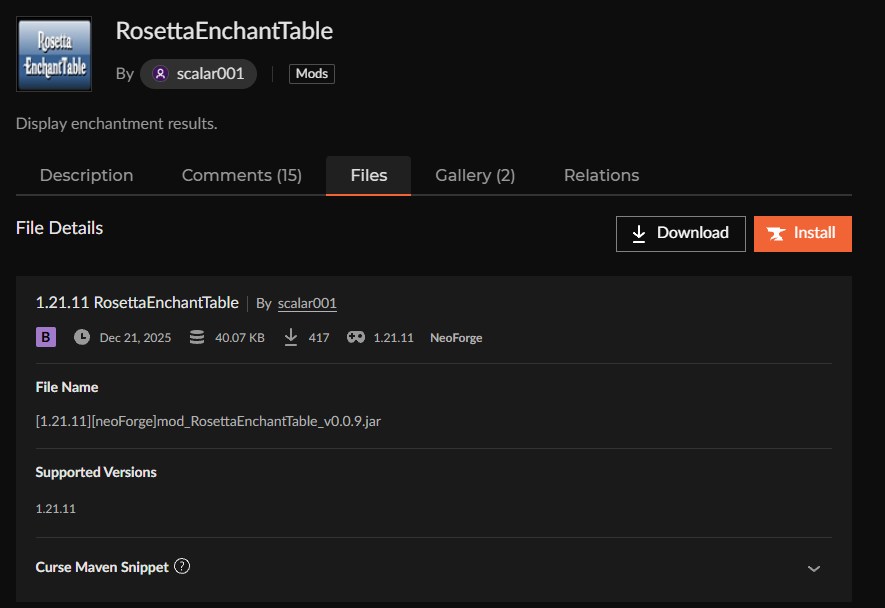Click the purple Beta release badge
Image resolution: width=885 pixels, height=608 pixels.
pos(45,338)
